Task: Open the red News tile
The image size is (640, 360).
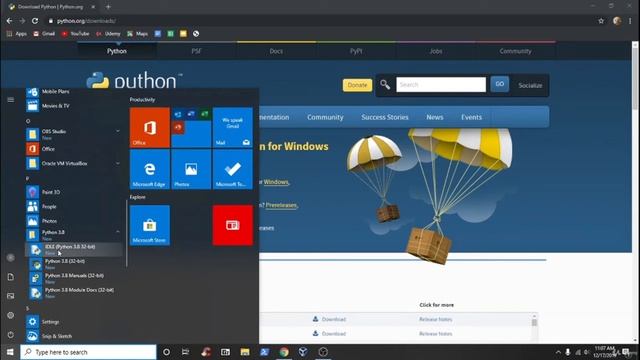Action: 233,225
